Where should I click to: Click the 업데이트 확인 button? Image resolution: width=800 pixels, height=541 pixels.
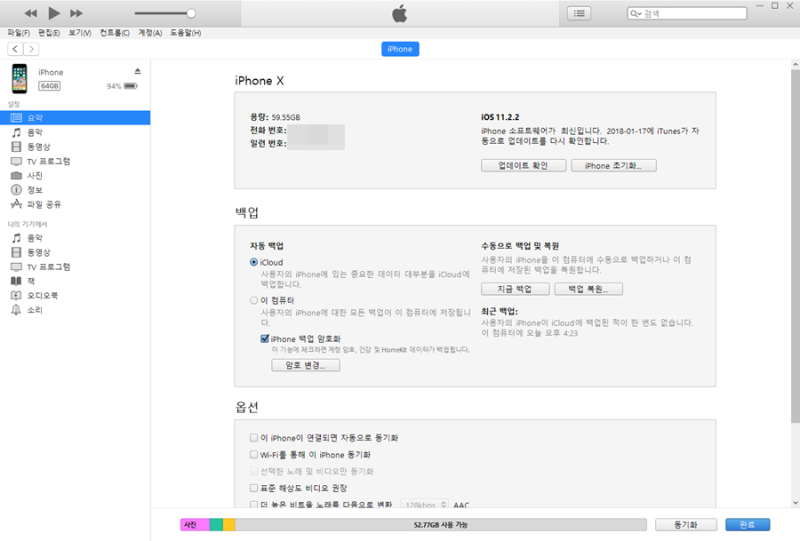tap(523, 166)
